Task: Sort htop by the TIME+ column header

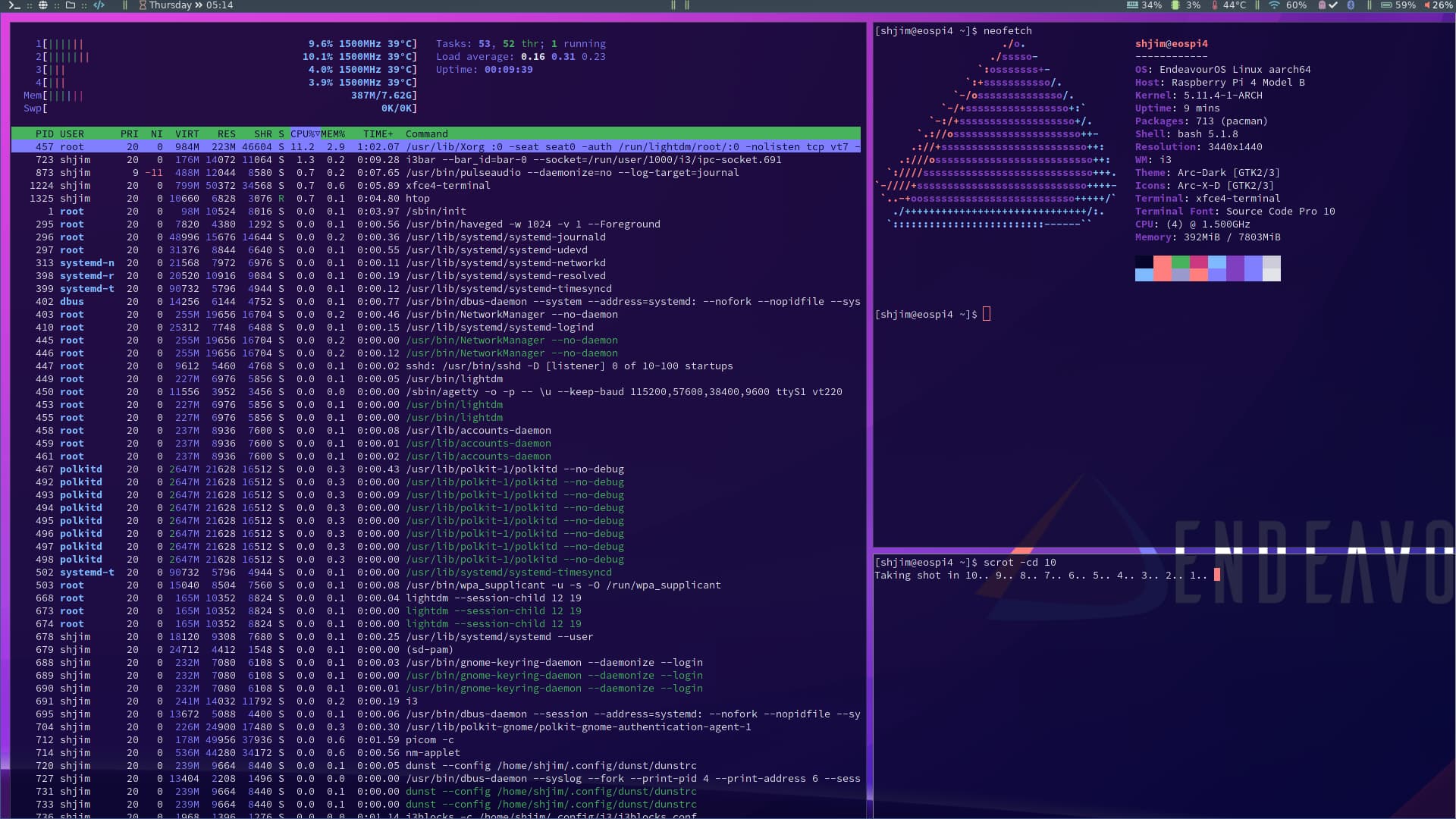Action: tap(378, 134)
